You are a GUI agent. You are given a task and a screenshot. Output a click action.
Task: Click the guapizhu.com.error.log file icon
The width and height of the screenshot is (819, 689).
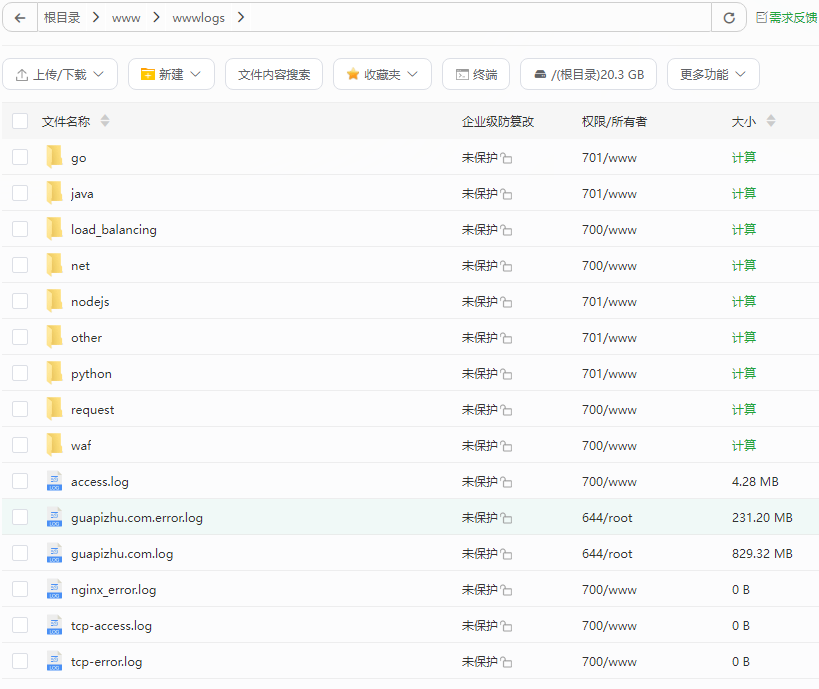tap(54, 517)
